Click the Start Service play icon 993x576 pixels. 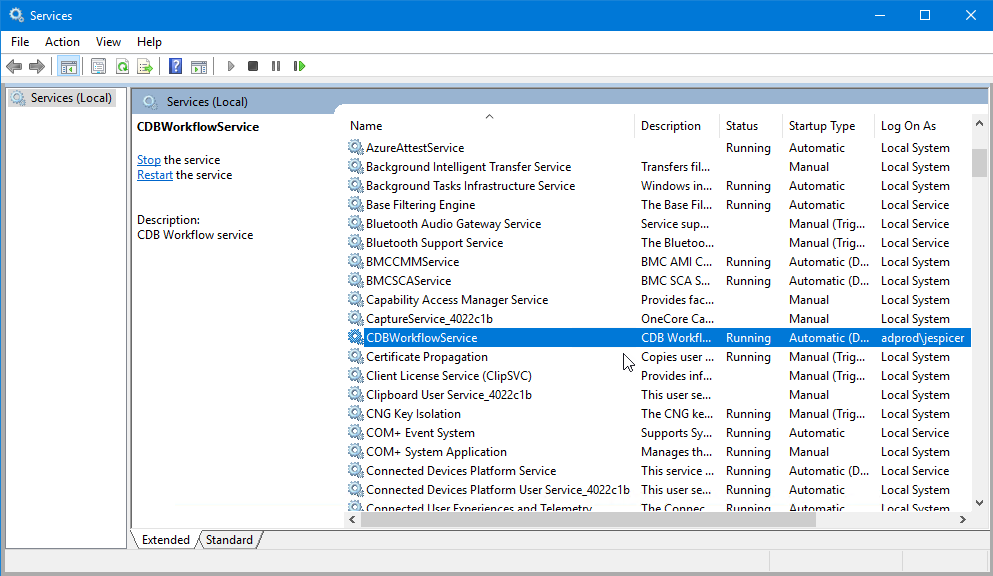[x=231, y=66]
